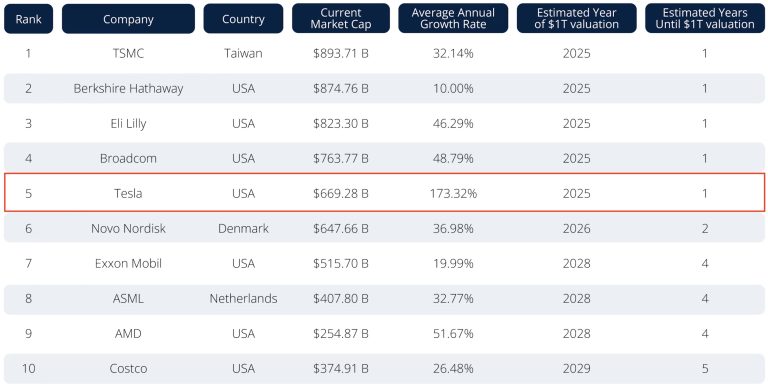Viewport: 768px width, 388px height.
Task: Select the Current Market Cap header
Action: (x=341, y=19)
